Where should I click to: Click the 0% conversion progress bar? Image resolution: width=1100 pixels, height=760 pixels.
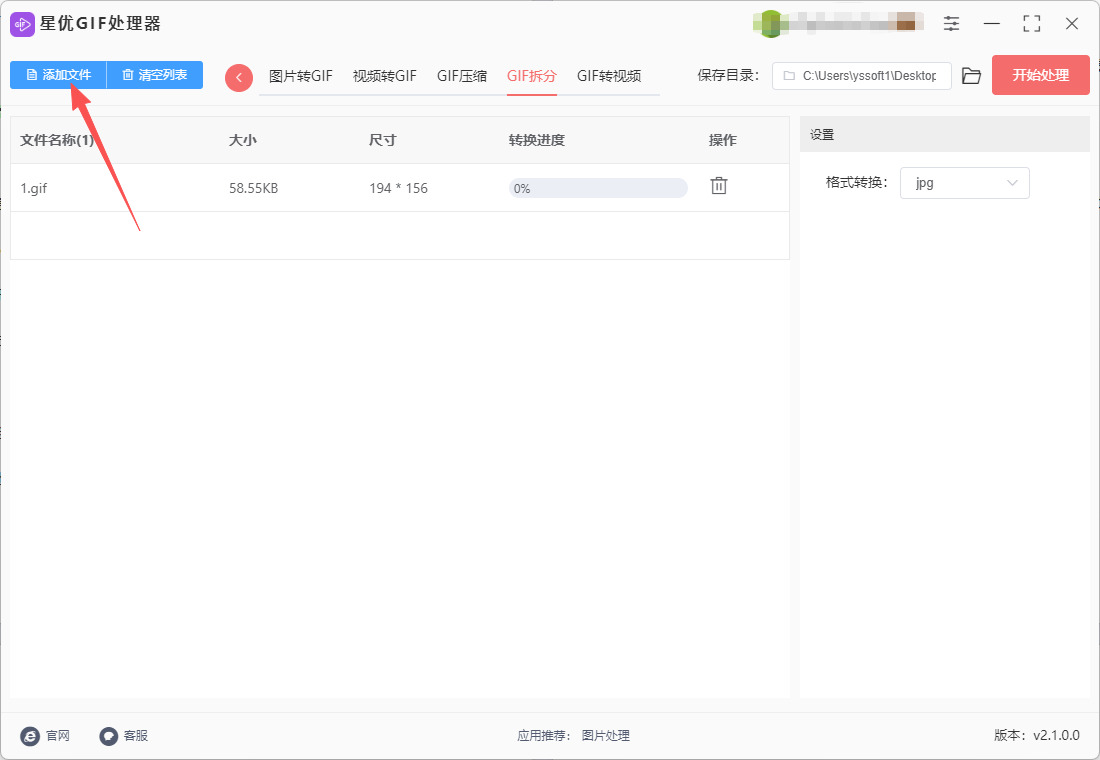[x=598, y=188]
